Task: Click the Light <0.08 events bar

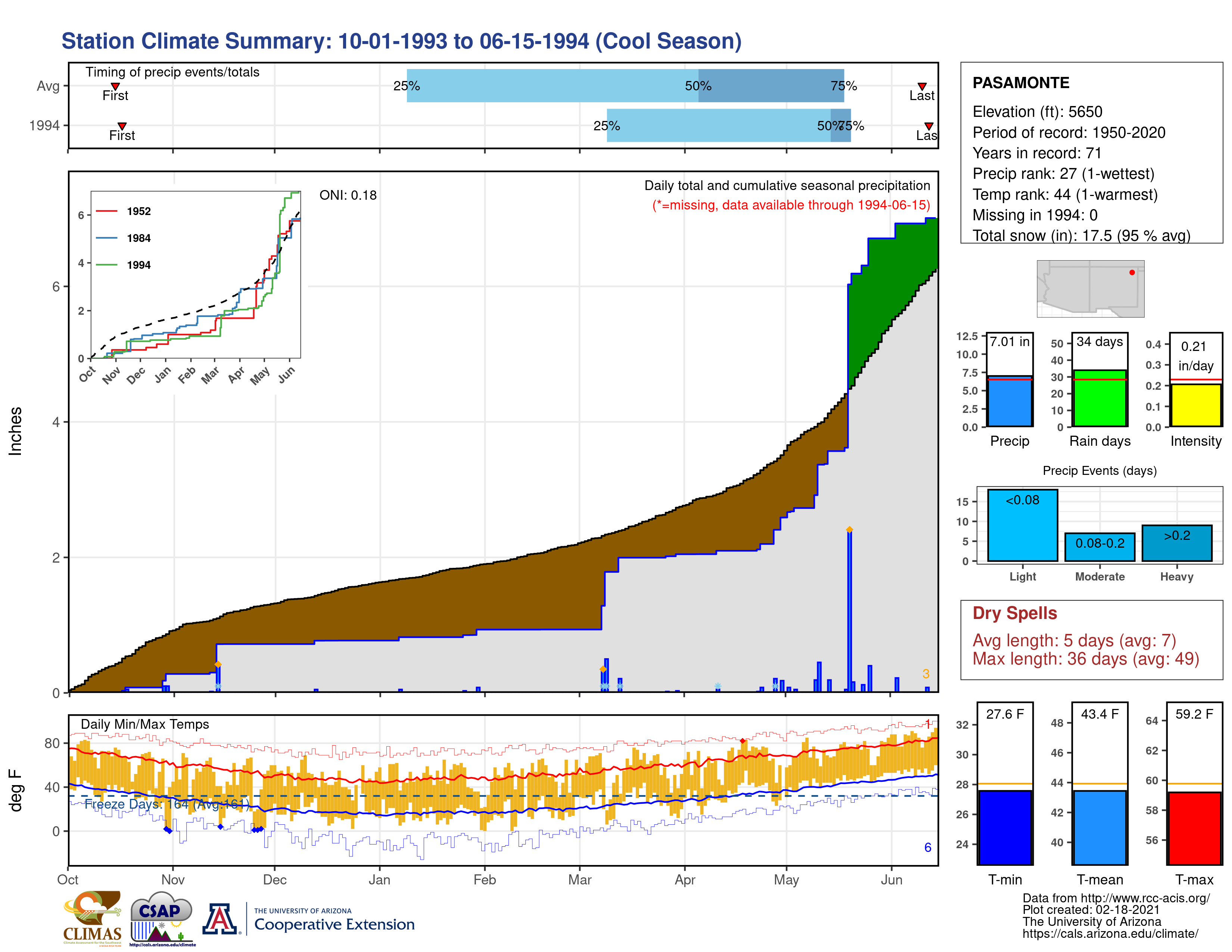Action: [x=1022, y=525]
